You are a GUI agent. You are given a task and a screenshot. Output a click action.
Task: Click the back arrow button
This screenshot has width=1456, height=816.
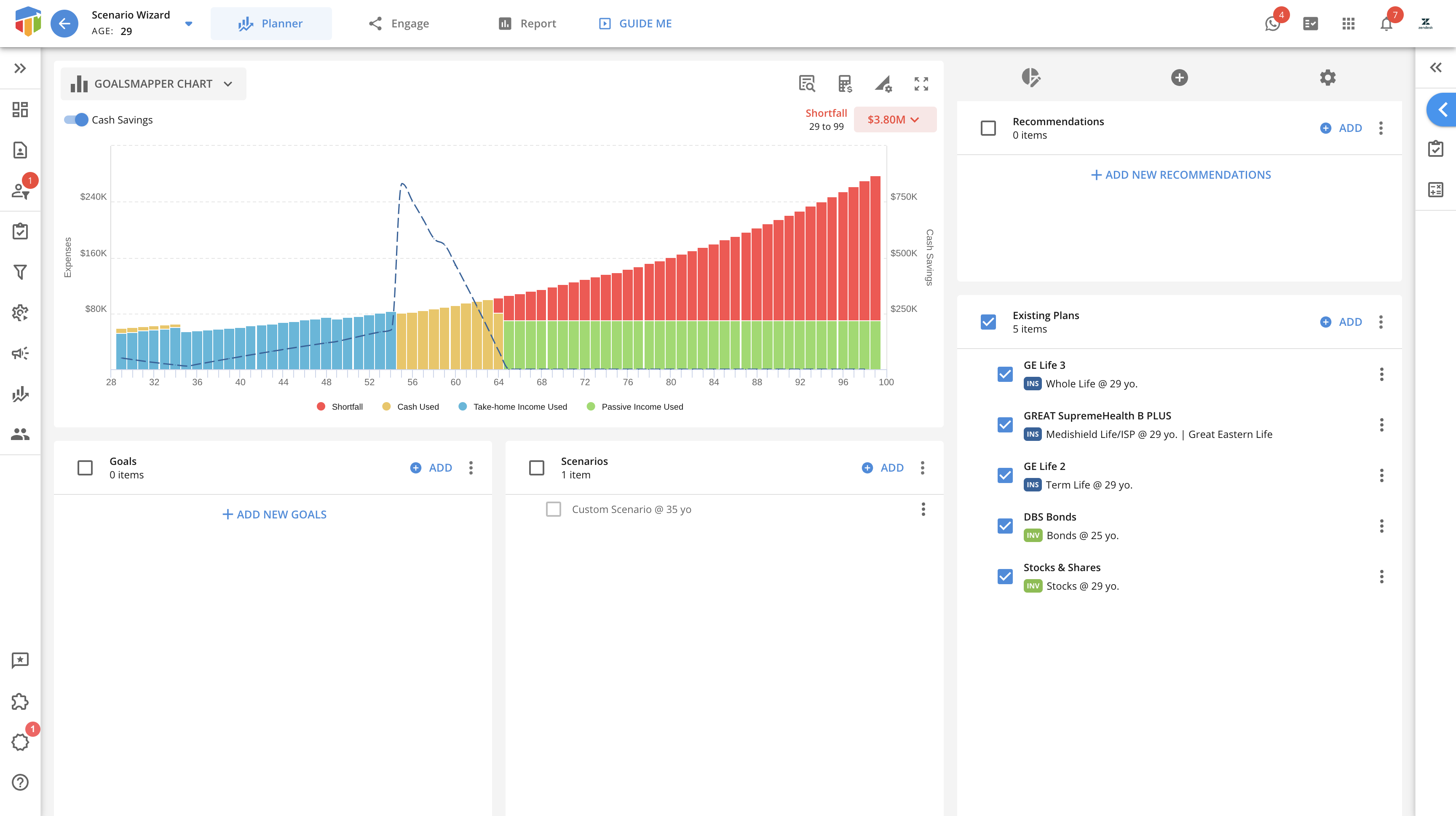(64, 24)
